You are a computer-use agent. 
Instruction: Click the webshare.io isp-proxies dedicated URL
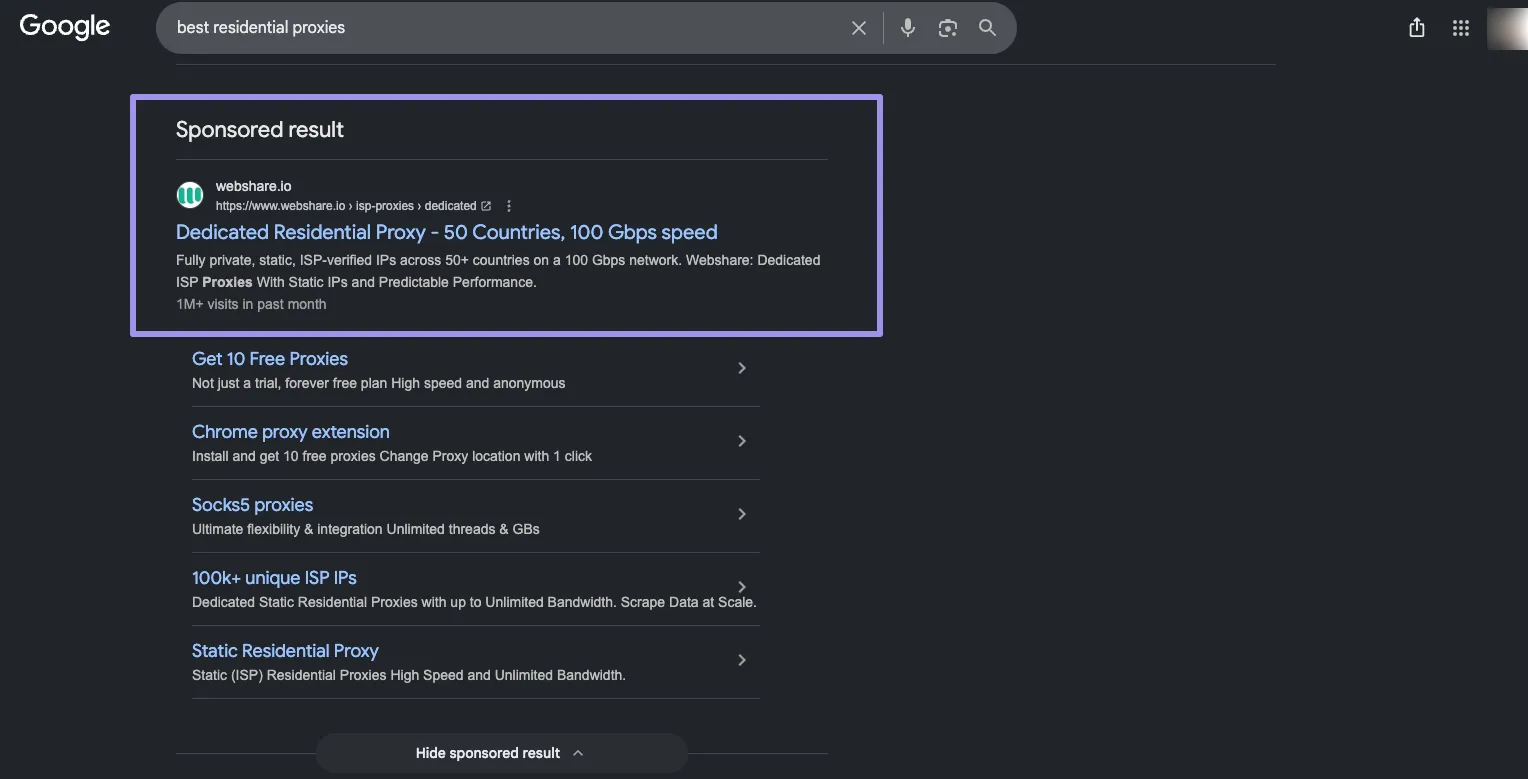pos(346,206)
